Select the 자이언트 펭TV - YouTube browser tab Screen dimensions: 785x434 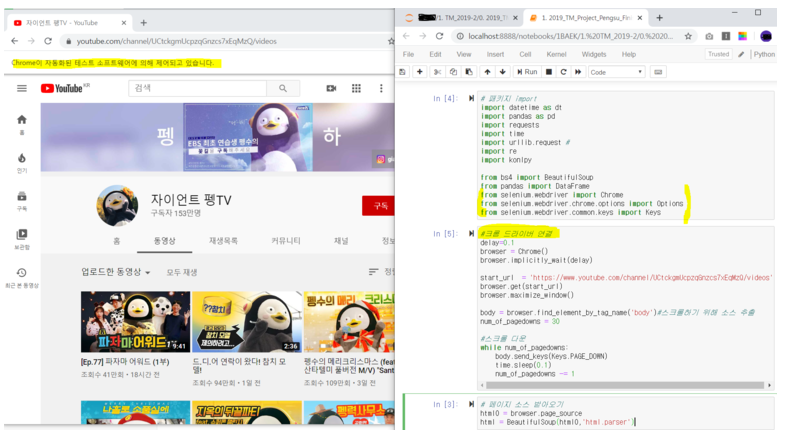click(x=69, y=23)
